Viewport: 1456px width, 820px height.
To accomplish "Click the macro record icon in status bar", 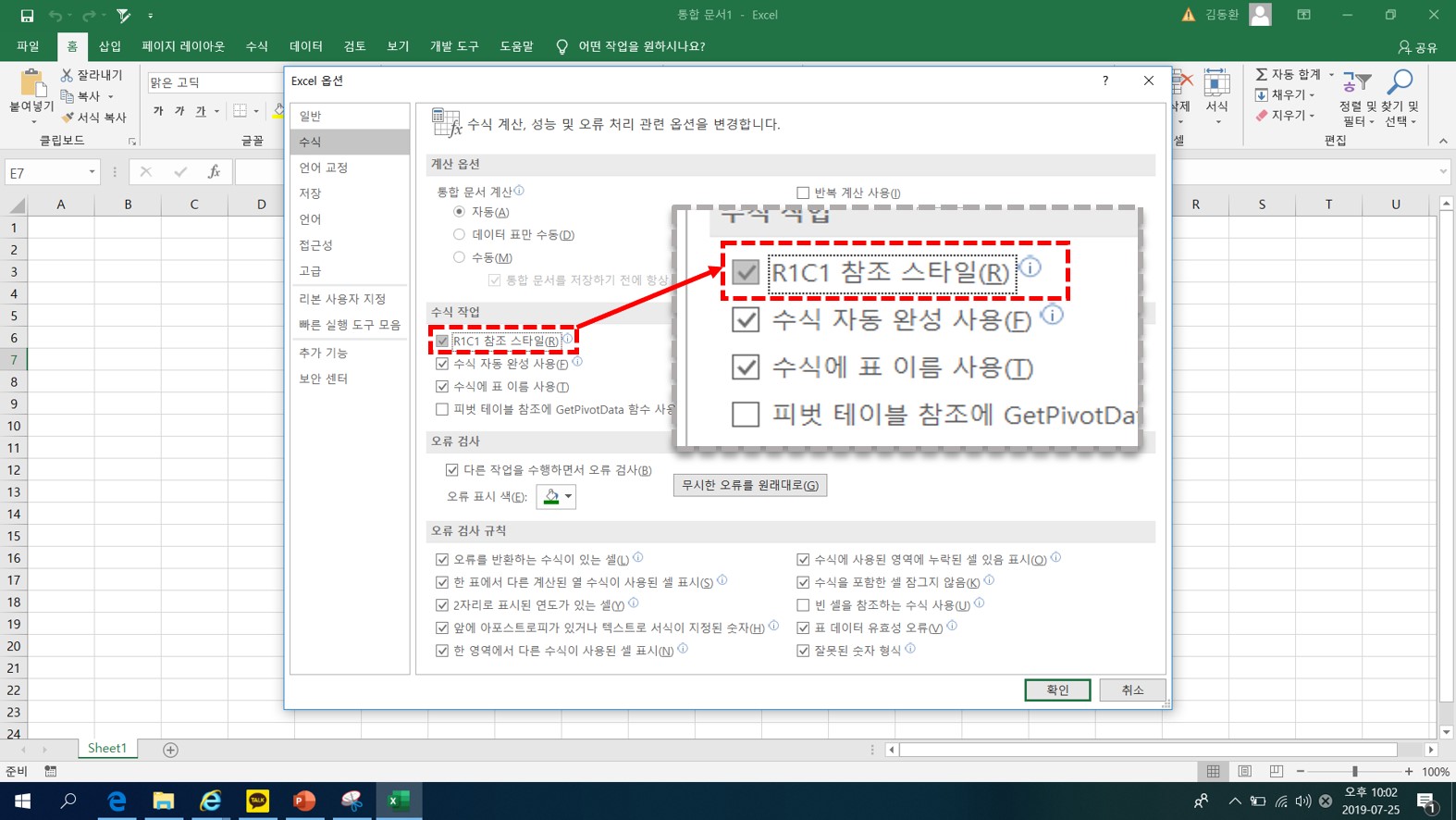I will 51,772.
